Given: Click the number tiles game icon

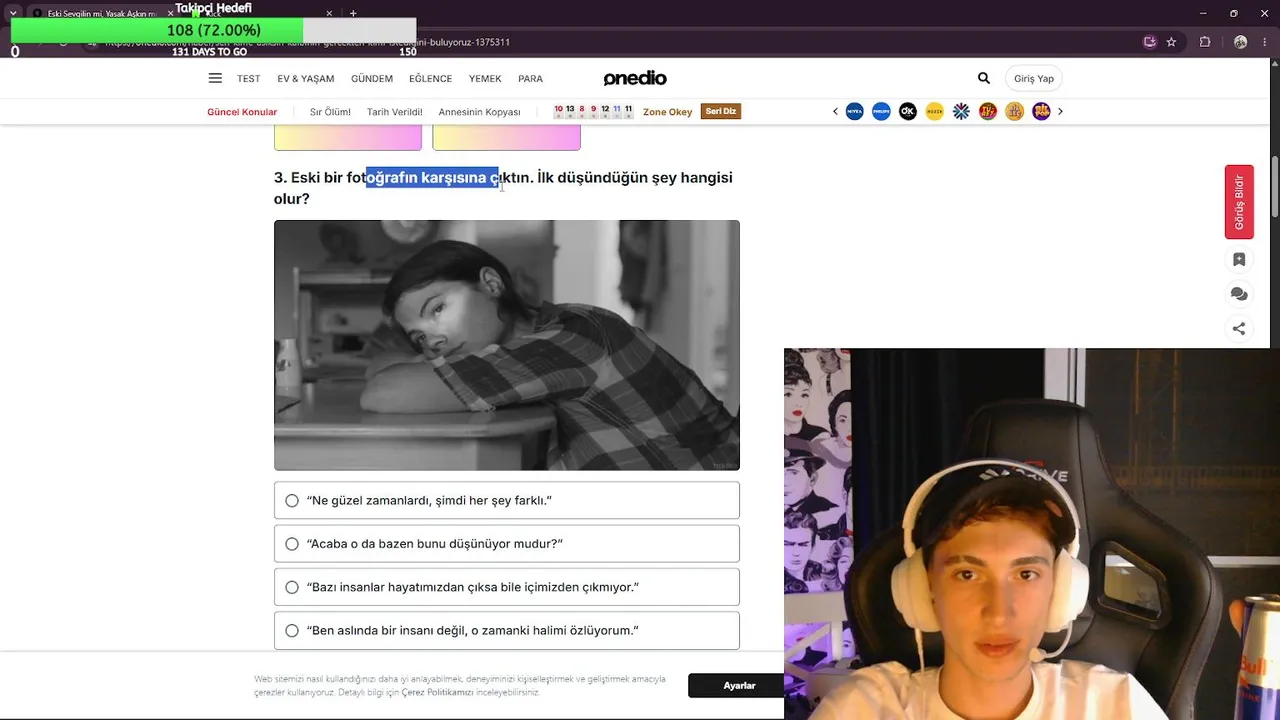Looking at the screenshot, I should [593, 111].
